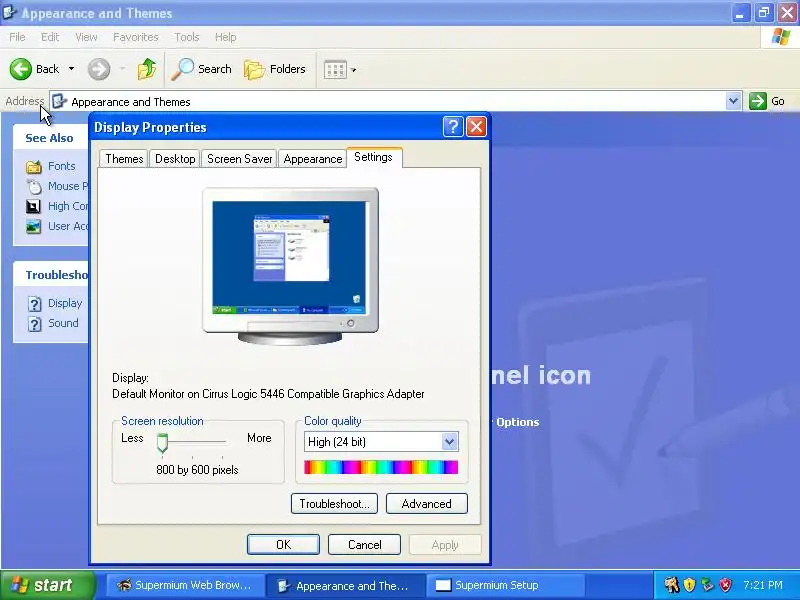This screenshot has width=800, height=600.
Task: Switch to Supermium Setup taskbar item
Action: (x=505, y=585)
